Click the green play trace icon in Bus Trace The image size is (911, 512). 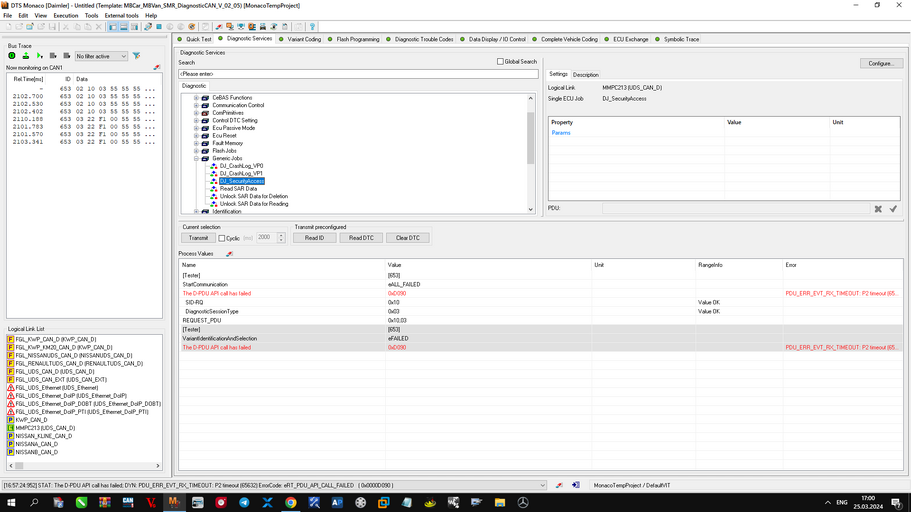[x=40, y=56]
